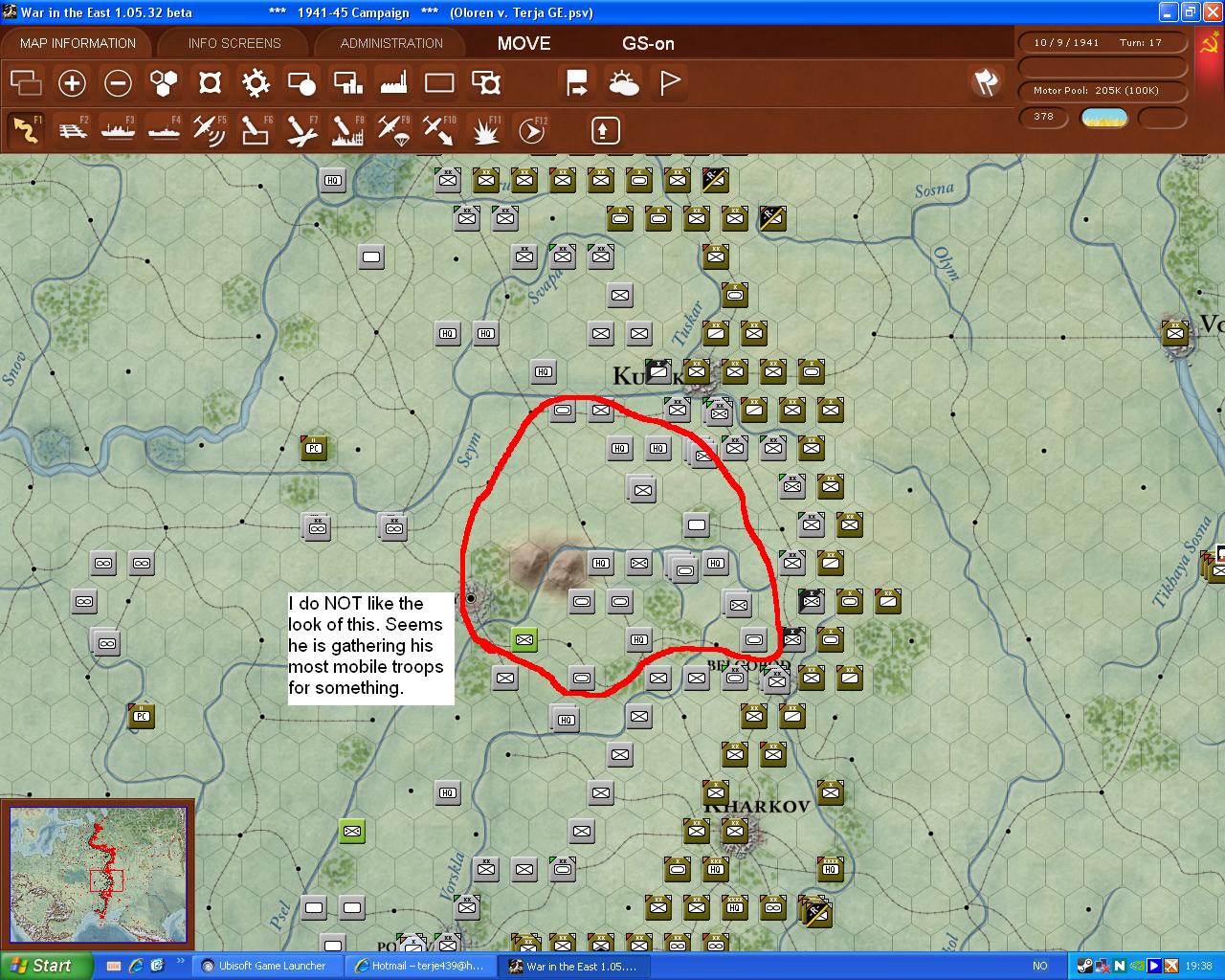Image resolution: width=1225 pixels, height=980 pixels.
Task: Select the F3 naval transport ship icon
Action: tap(118, 130)
